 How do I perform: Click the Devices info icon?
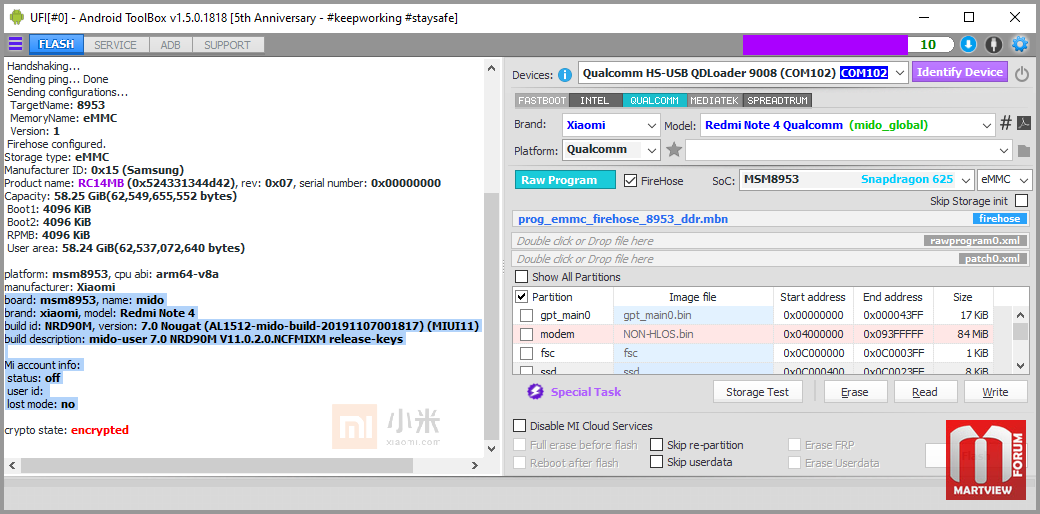564,74
